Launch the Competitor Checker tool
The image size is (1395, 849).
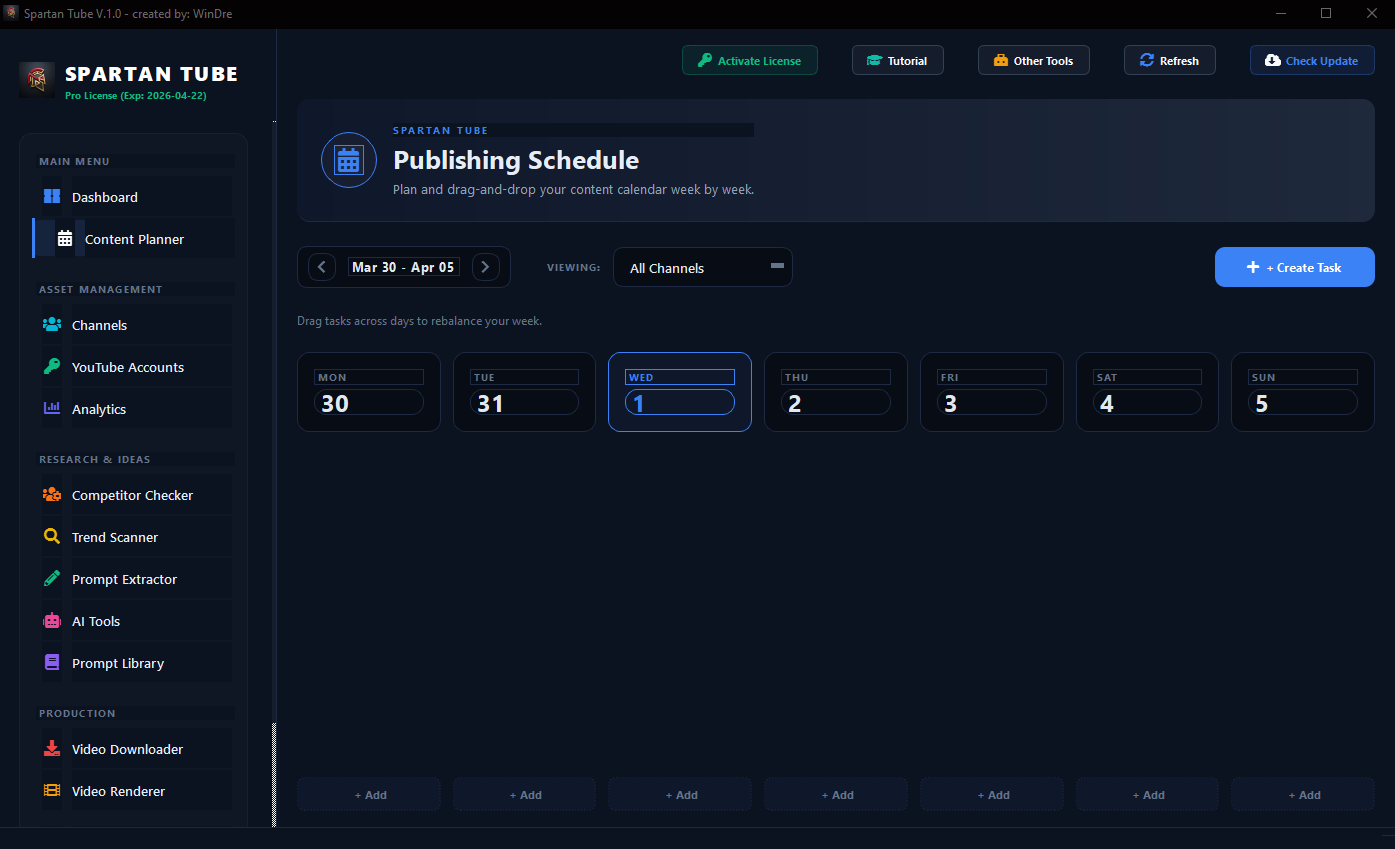(51, 495)
